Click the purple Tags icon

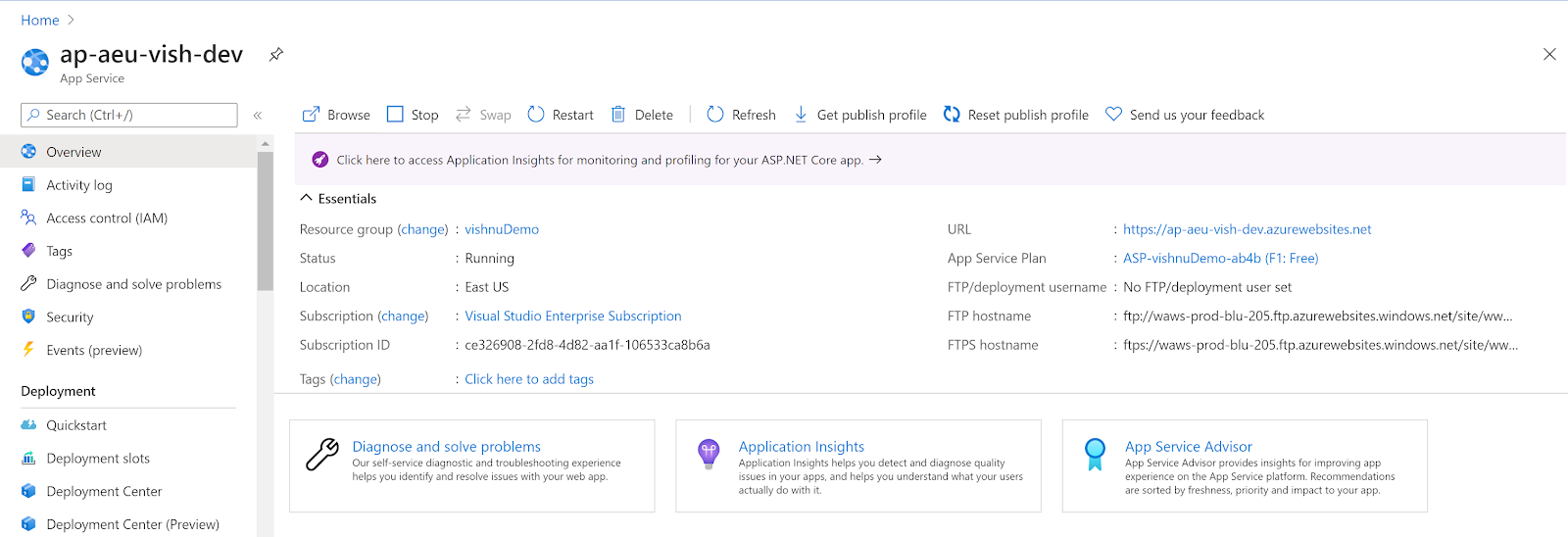pyautogui.click(x=28, y=250)
